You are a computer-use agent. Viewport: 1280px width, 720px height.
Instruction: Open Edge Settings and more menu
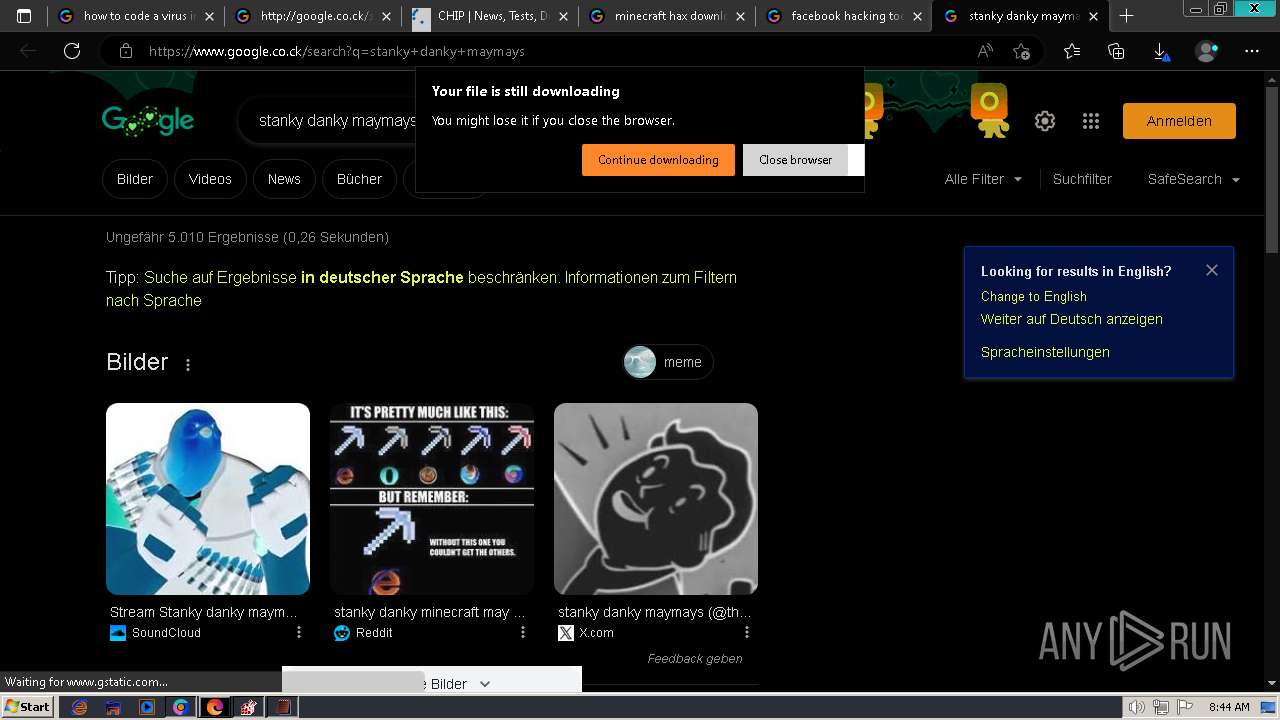point(1252,51)
